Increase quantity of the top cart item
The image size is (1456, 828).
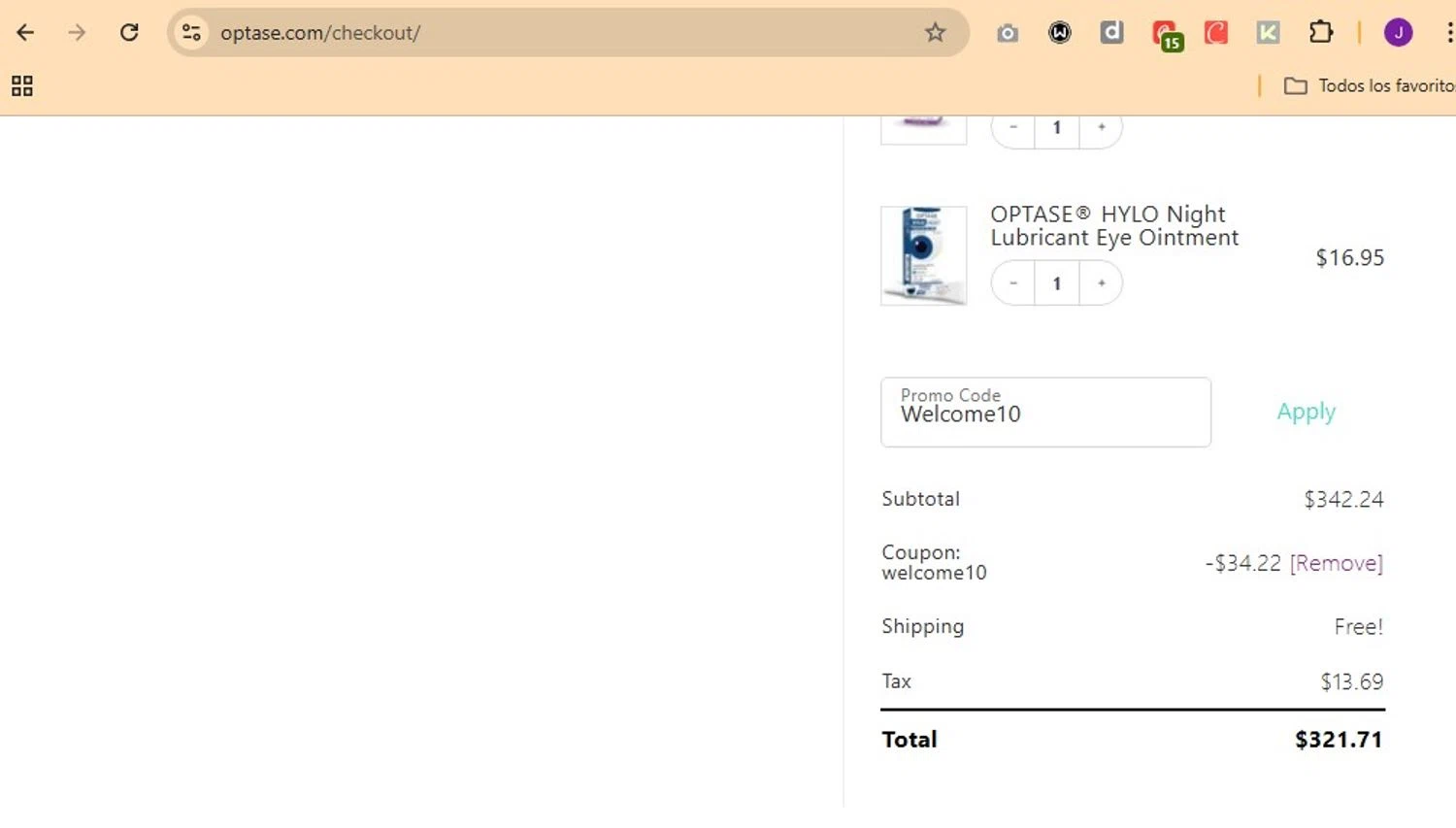point(1101,128)
